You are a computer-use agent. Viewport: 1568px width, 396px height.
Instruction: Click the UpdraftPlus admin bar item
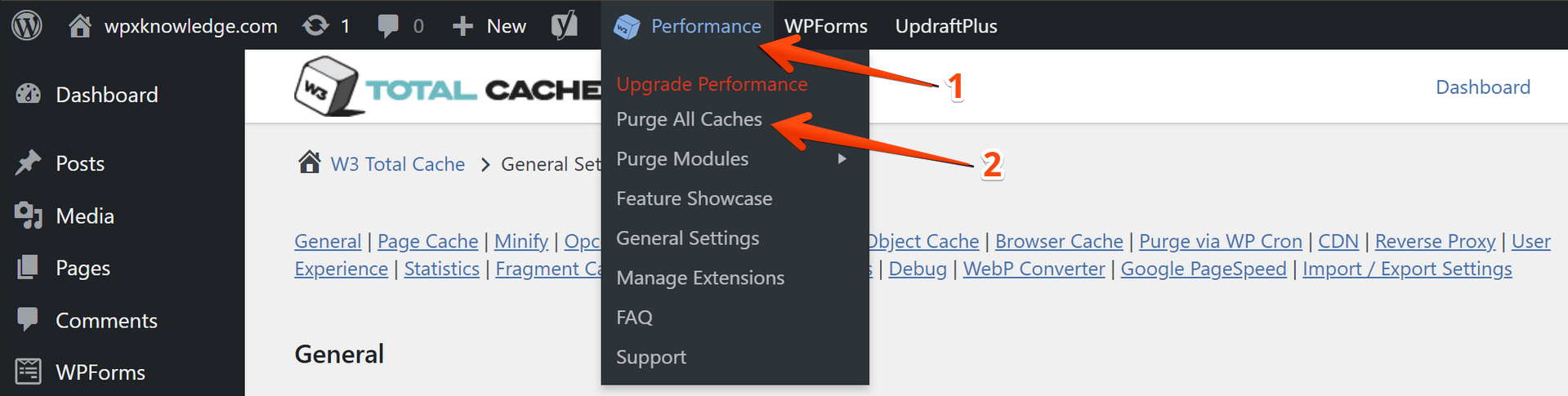(946, 26)
